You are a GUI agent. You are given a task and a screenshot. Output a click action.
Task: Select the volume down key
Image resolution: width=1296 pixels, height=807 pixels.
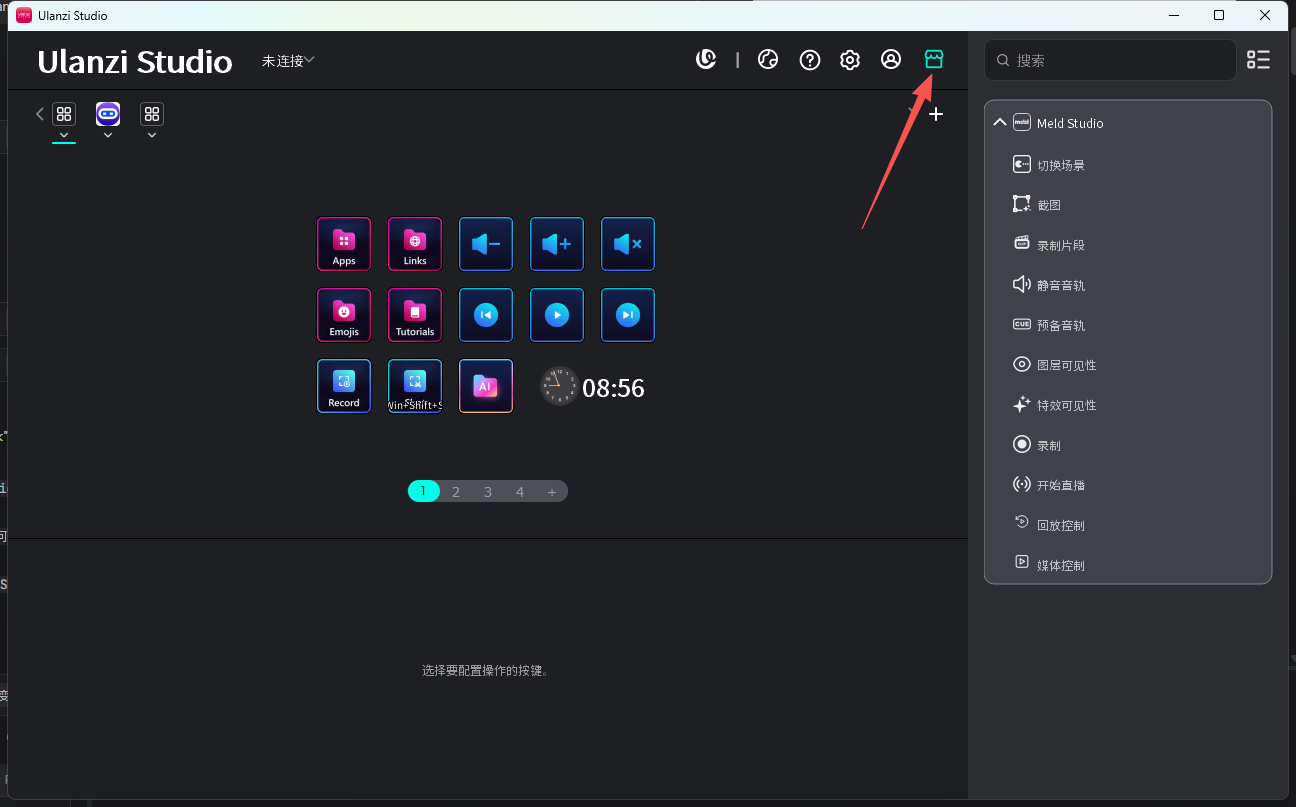click(486, 244)
